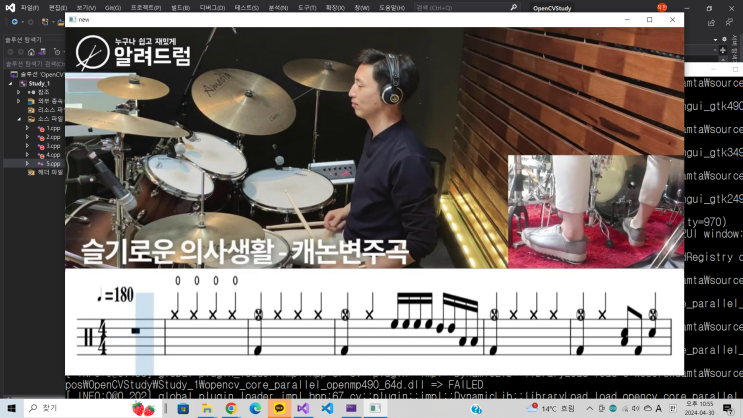Screen dimensions: 743x418
Task: Open the Windows Start menu
Action: 11,408
